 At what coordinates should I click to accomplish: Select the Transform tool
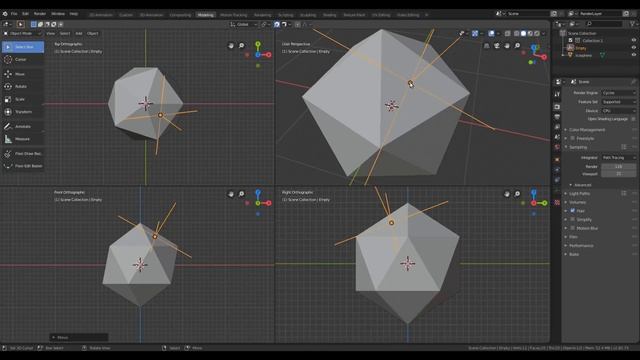(x=23, y=112)
